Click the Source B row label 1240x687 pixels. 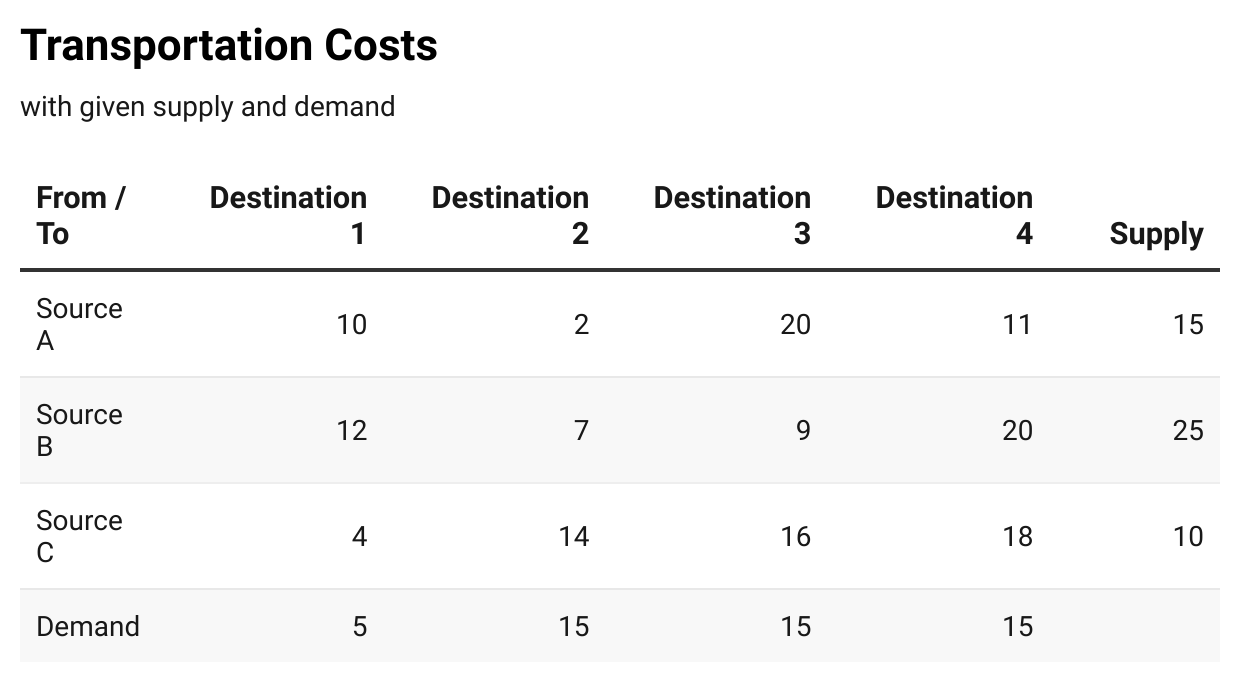tap(79, 430)
